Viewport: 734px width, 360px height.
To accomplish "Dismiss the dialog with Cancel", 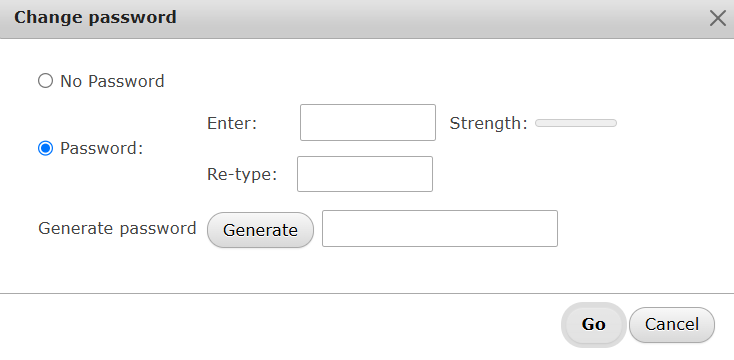I will [x=672, y=324].
